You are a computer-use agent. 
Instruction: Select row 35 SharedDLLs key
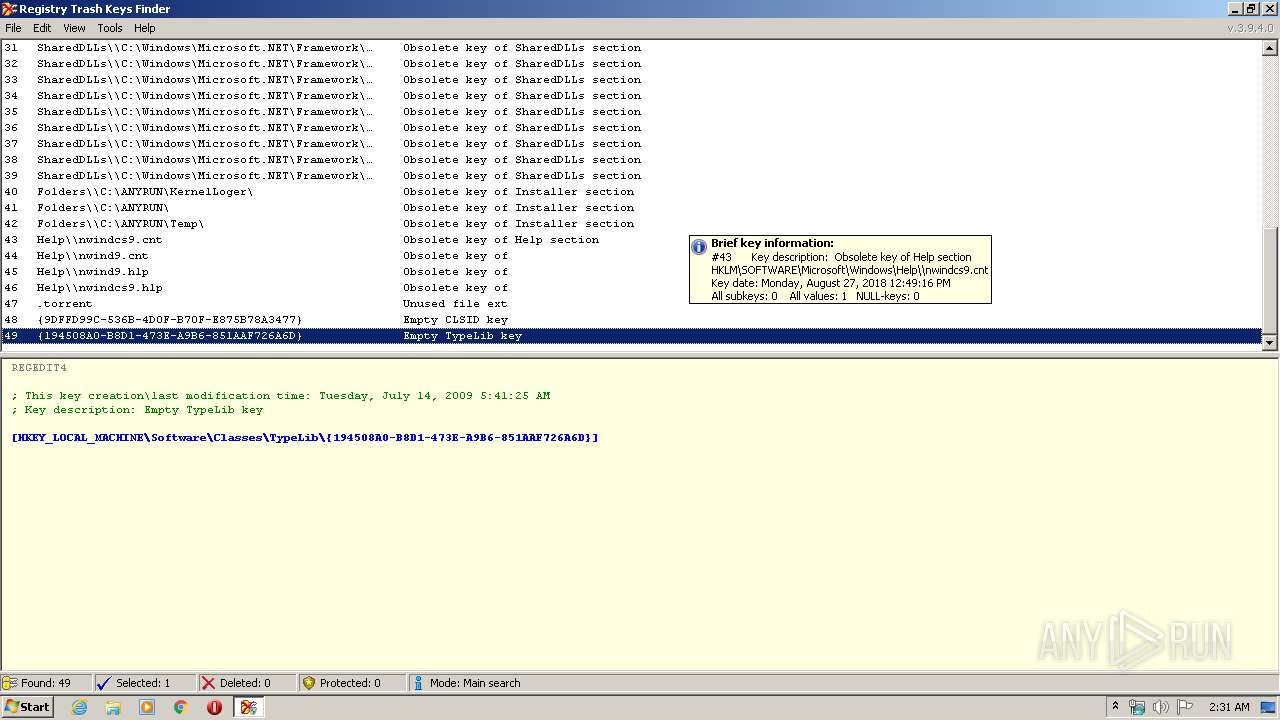pos(632,112)
